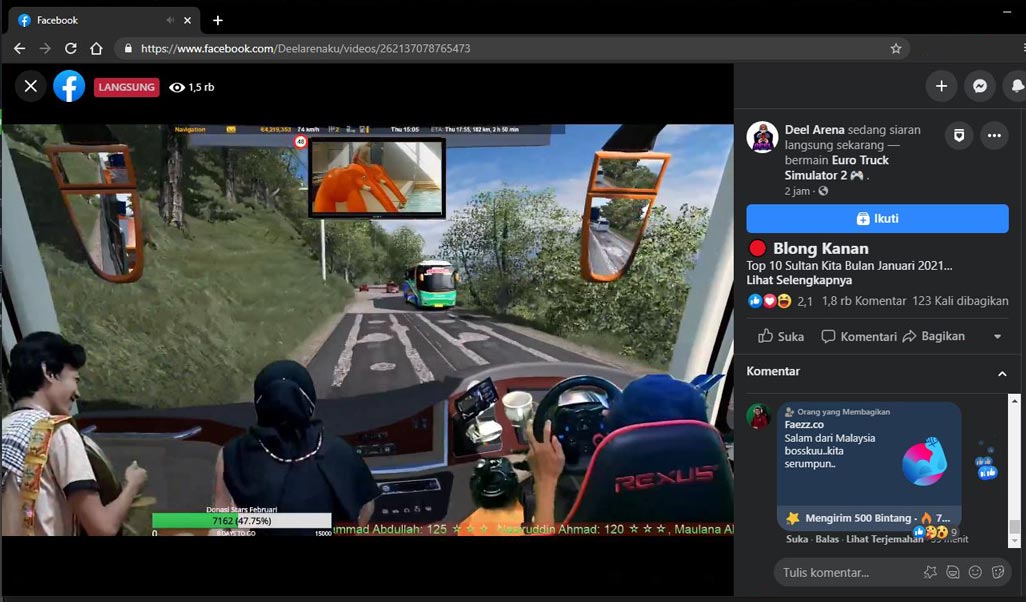Close the video viewer with X
Screen dimensions: 1026x602
(x=31, y=86)
